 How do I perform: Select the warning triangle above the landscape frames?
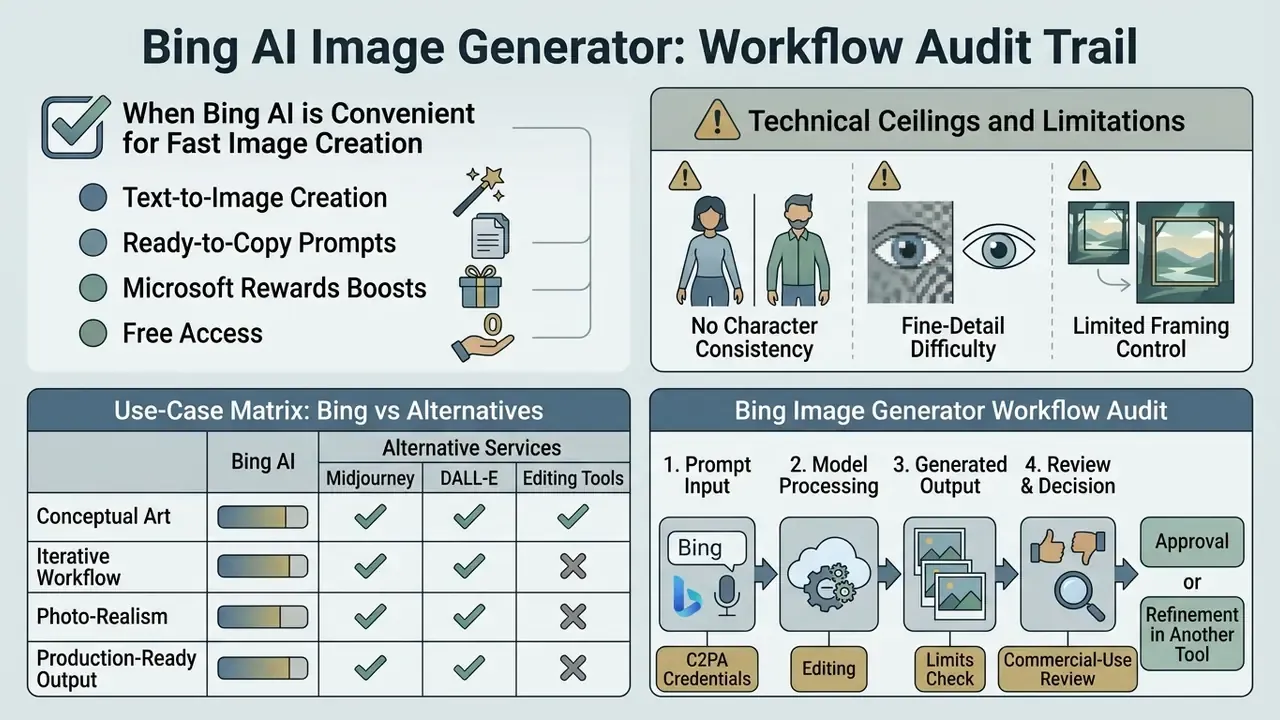[x=1084, y=177]
